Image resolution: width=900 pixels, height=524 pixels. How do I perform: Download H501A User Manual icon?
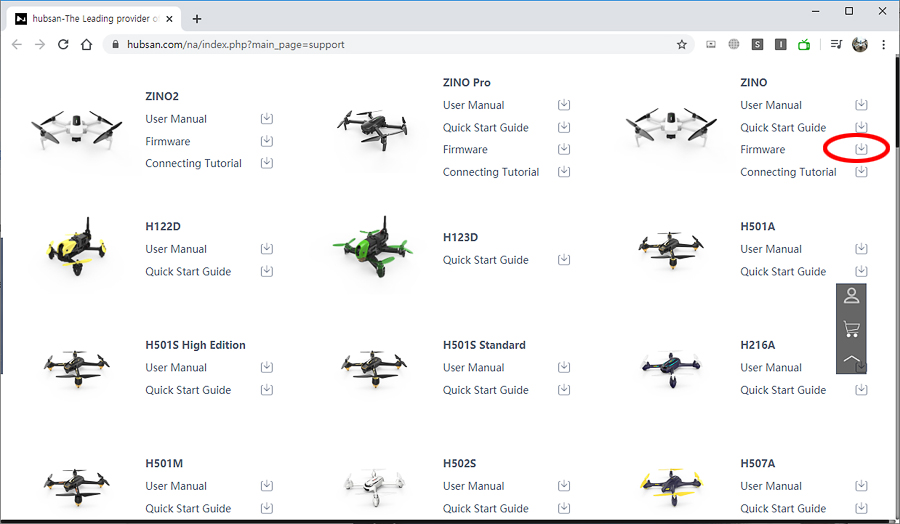pos(862,249)
